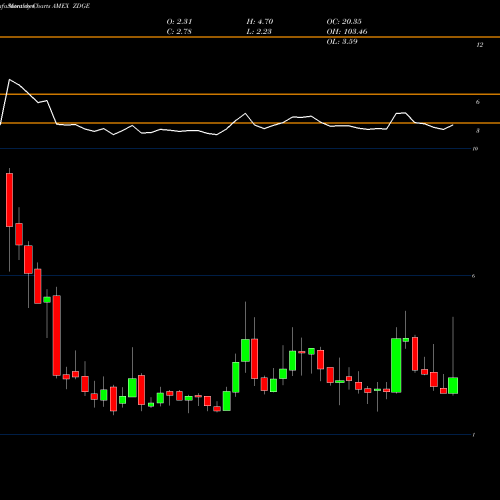Click the "3" axis label of indicator panel

478,131
